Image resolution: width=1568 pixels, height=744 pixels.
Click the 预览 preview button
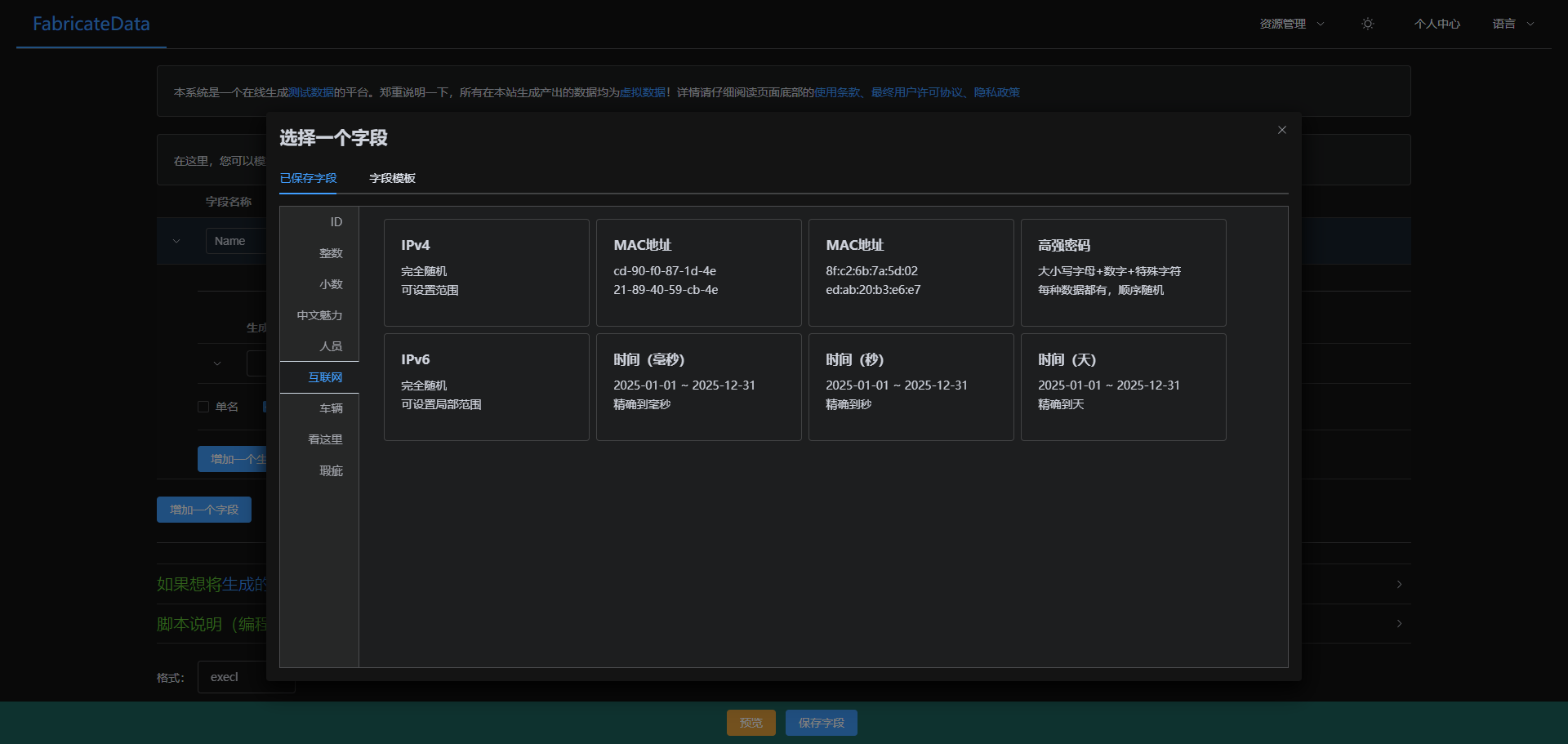click(x=751, y=723)
